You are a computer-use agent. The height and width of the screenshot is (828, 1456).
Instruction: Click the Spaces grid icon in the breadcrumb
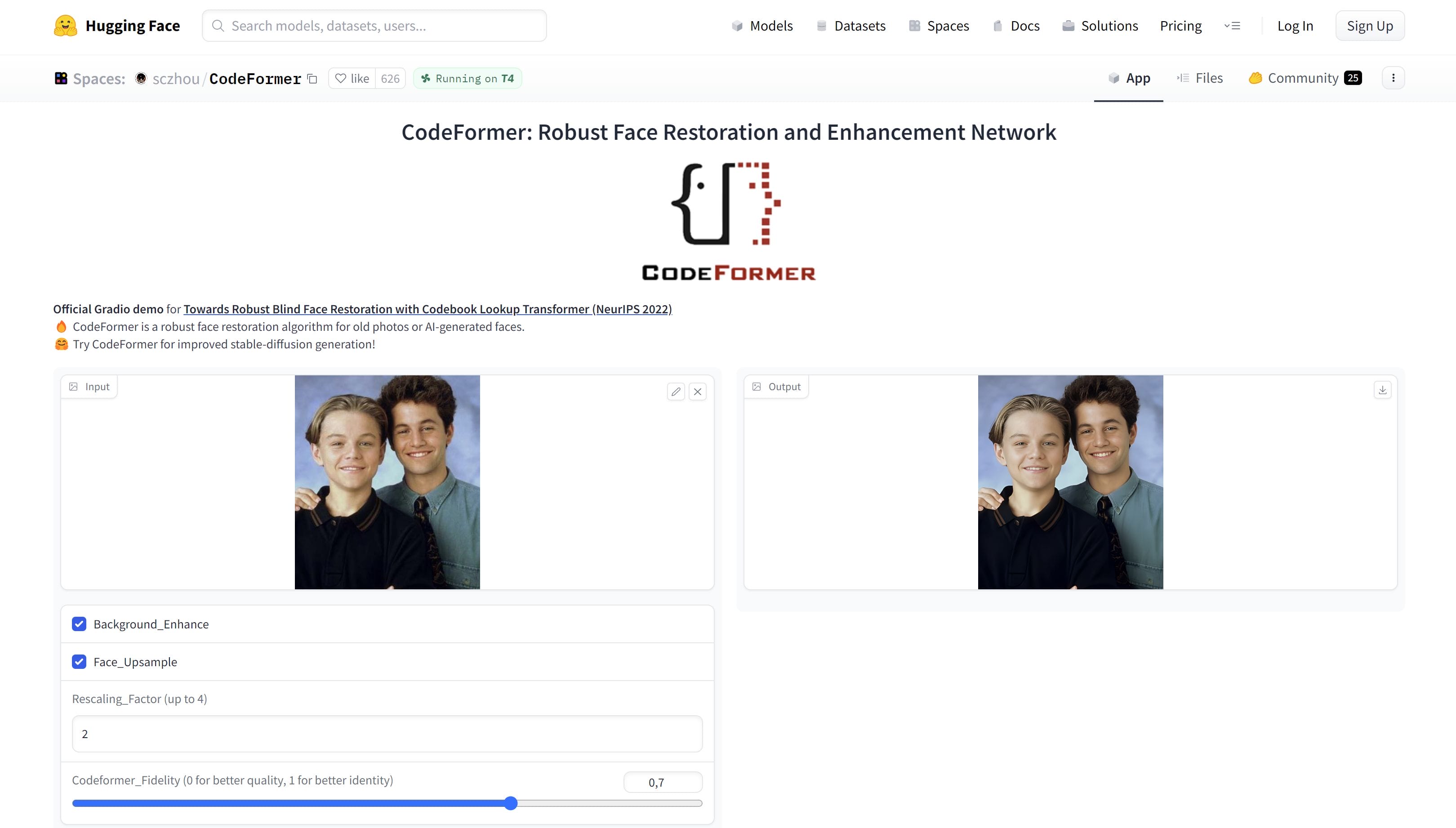click(62, 78)
